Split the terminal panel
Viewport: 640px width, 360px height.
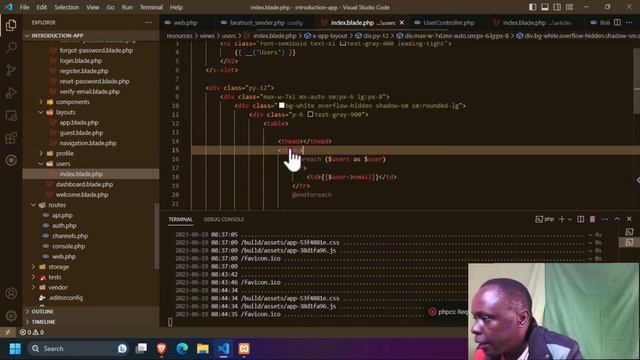pos(580,219)
